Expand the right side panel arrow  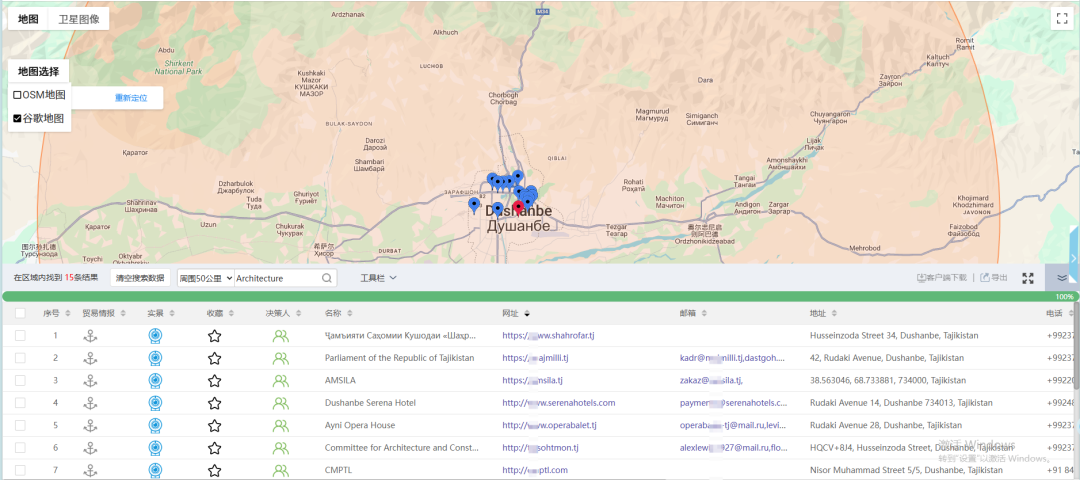click(x=1074, y=257)
